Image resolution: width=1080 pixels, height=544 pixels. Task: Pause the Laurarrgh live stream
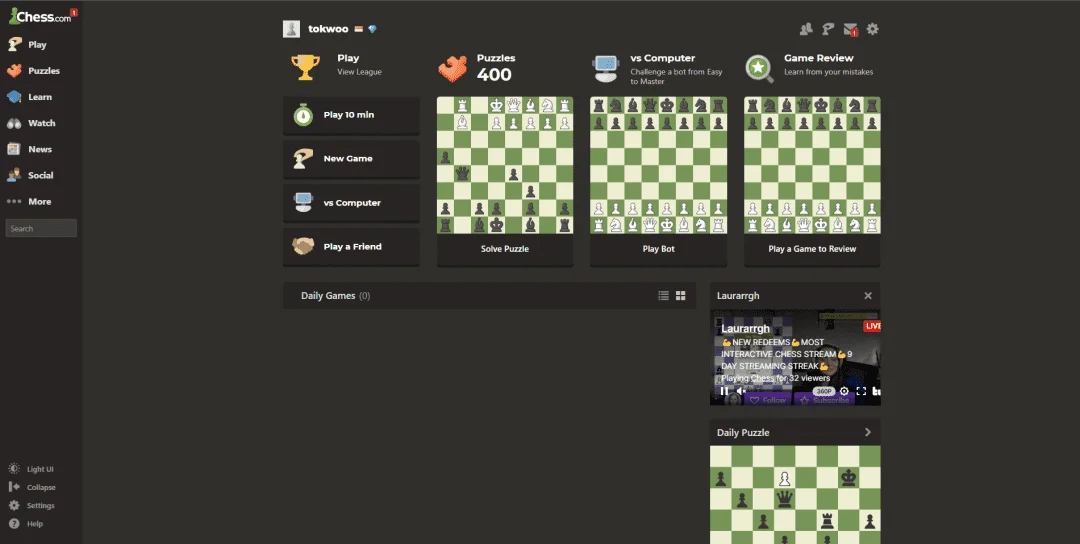click(724, 391)
